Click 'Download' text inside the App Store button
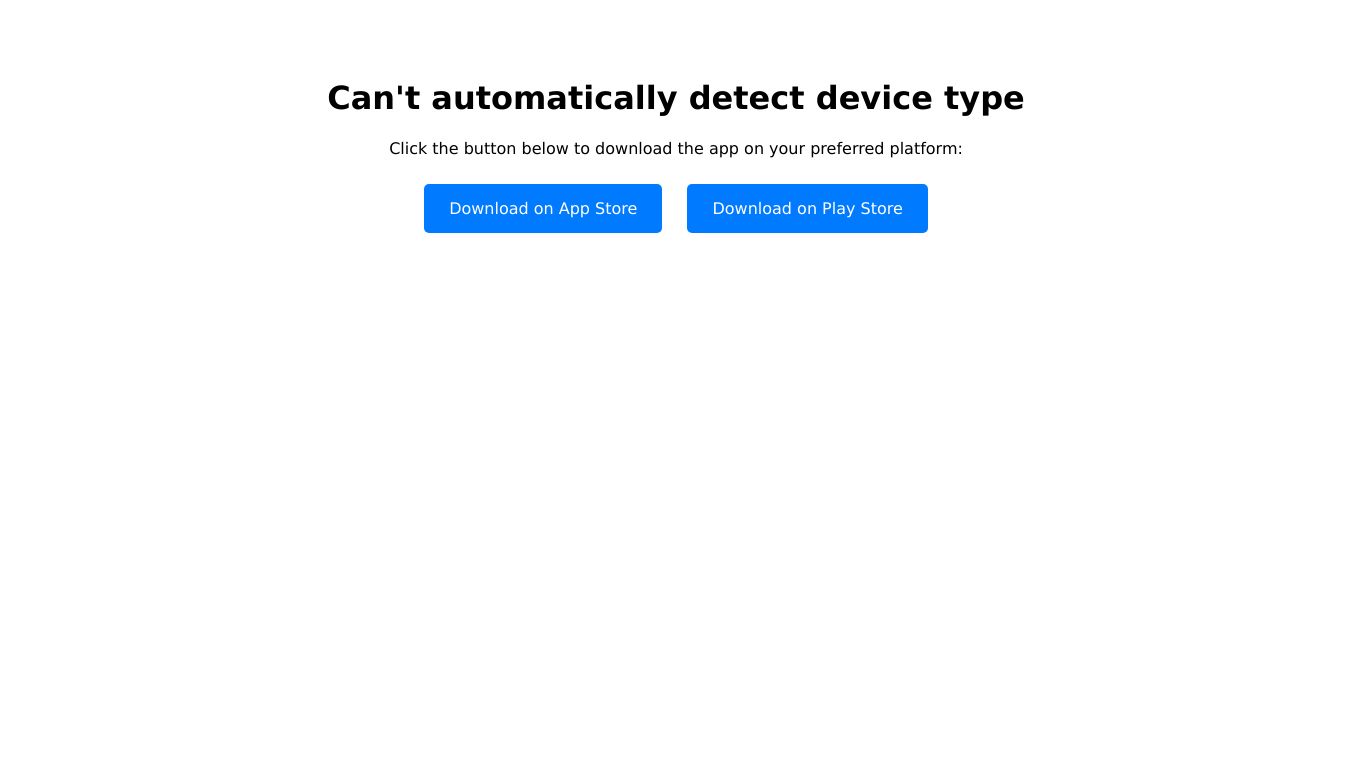Viewport: 1352px width, 760px height. coord(489,208)
